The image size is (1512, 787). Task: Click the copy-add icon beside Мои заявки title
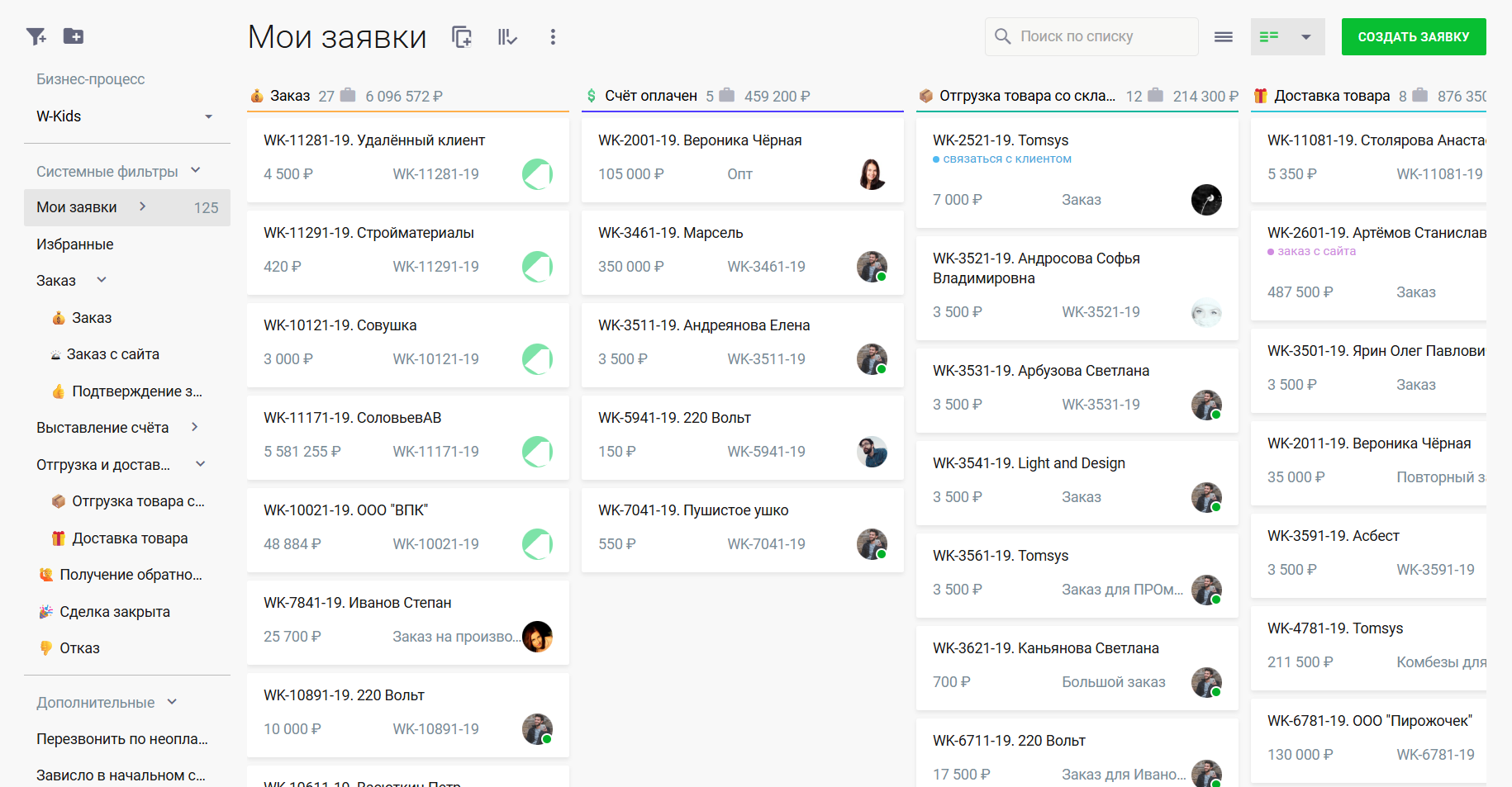tap(462, 37)
